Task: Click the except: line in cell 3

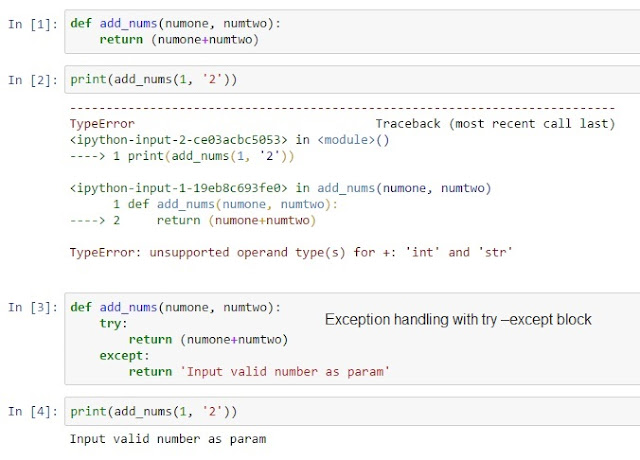Action: coord(124,356)
